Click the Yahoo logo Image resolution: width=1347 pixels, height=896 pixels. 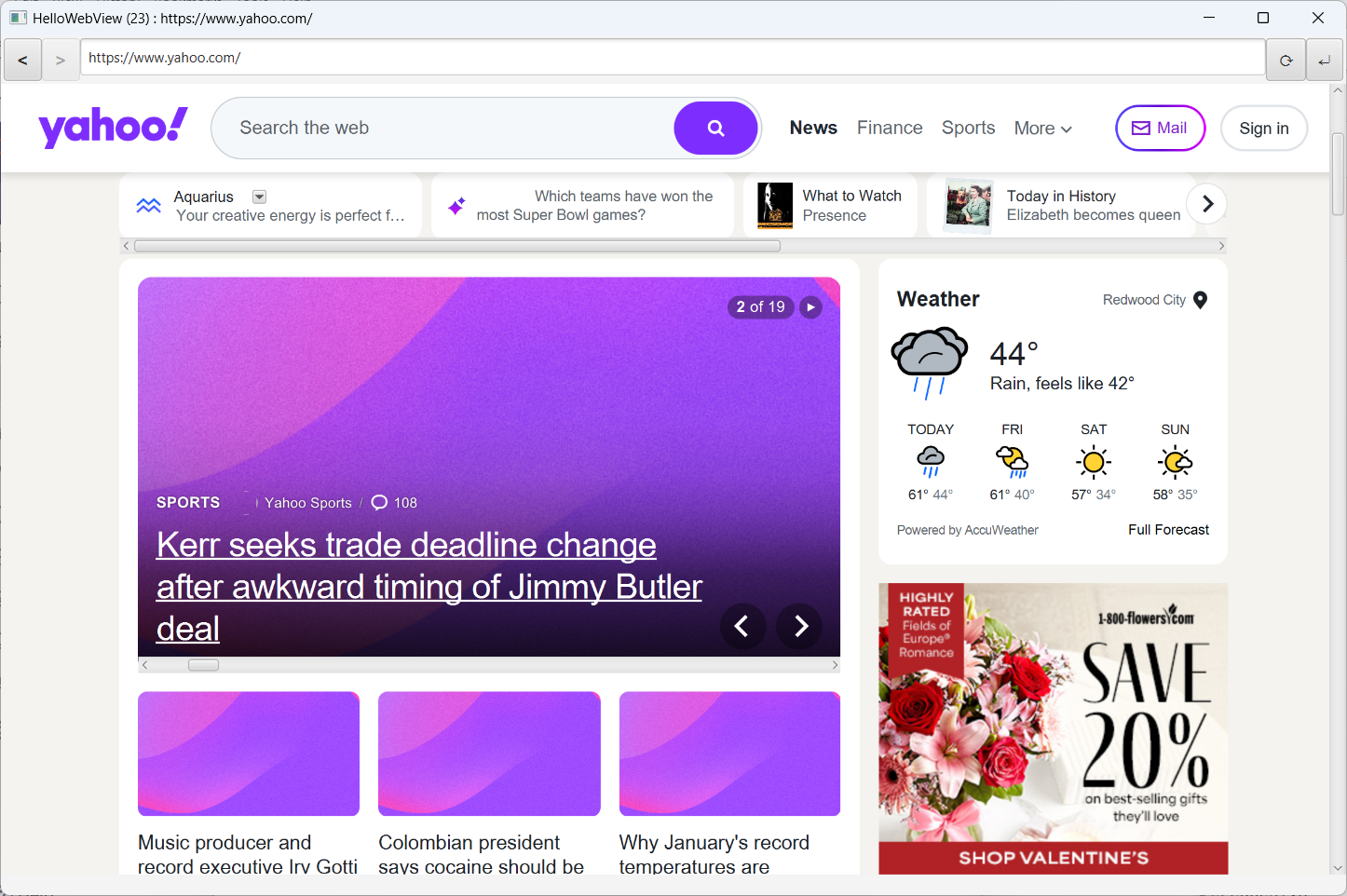[x=113, y=128]
